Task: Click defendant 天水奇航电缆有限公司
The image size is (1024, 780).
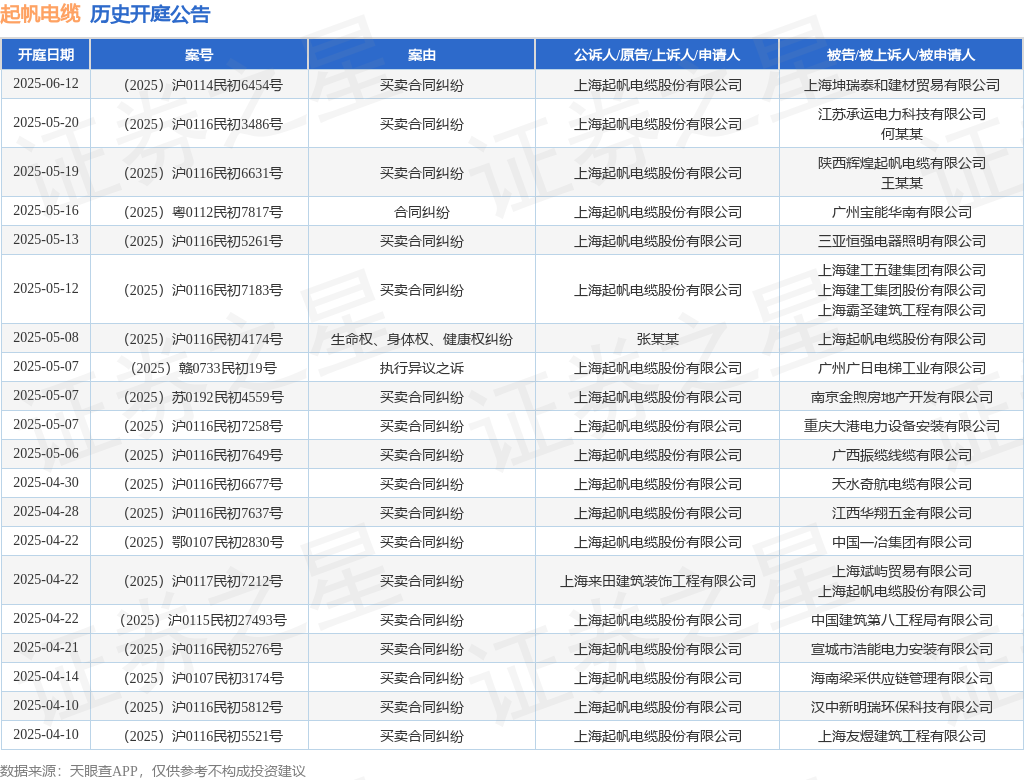Action: coord(901,484)
